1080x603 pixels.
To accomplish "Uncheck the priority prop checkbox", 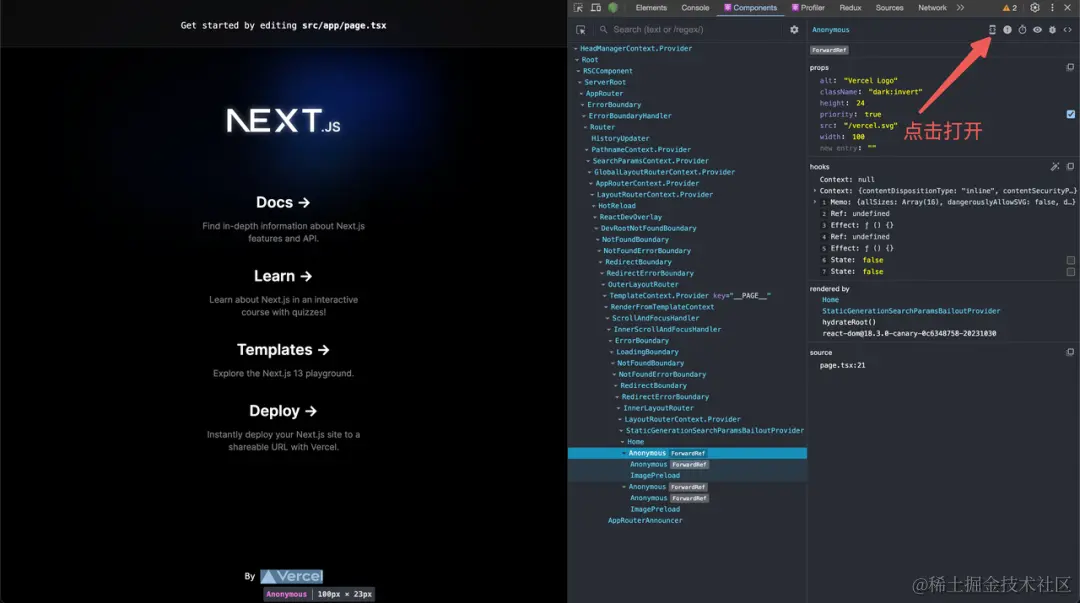I will (x=1070, y=114).
